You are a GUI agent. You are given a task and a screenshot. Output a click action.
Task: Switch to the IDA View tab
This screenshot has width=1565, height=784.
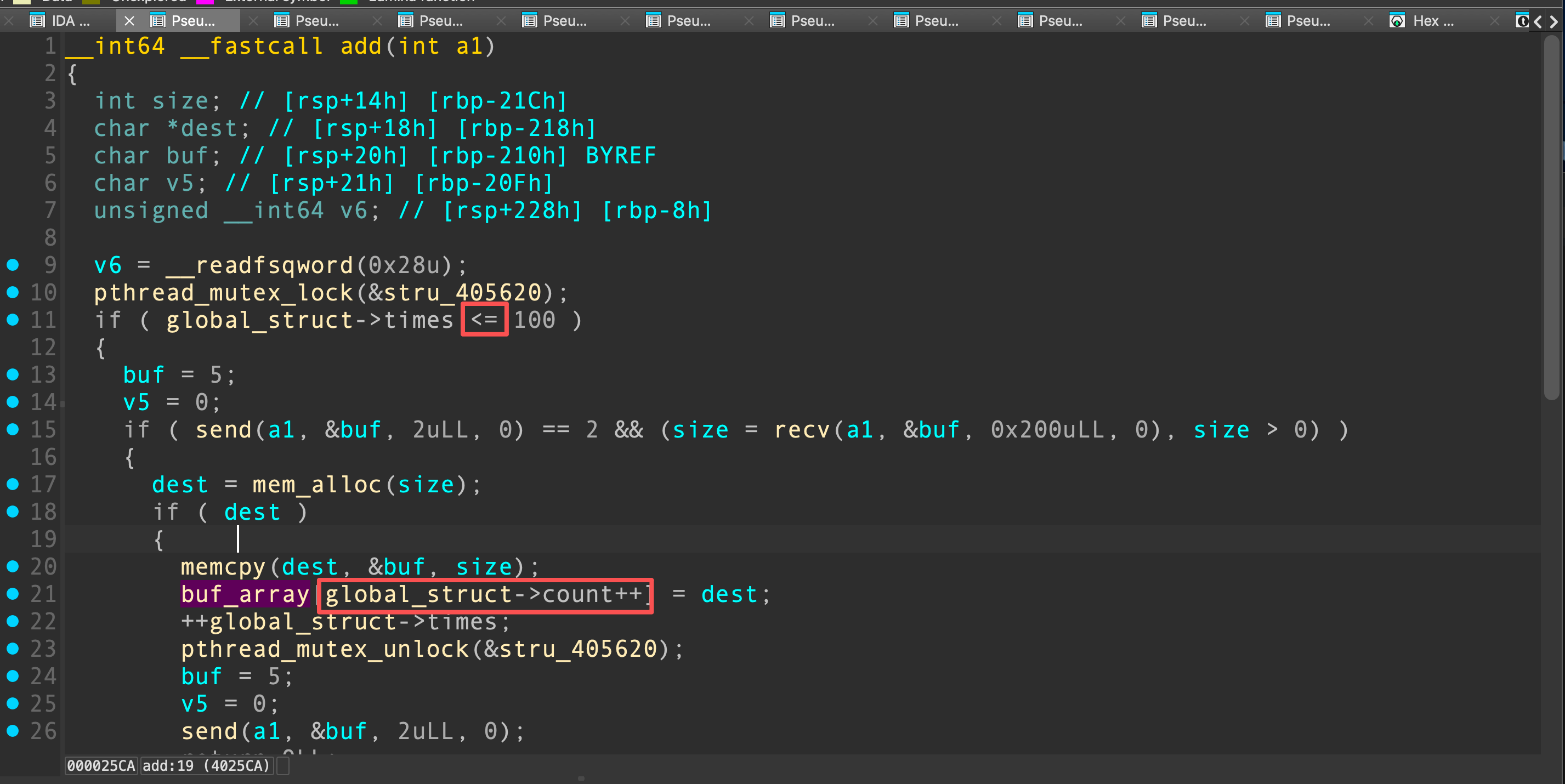(x=70, y=21)
